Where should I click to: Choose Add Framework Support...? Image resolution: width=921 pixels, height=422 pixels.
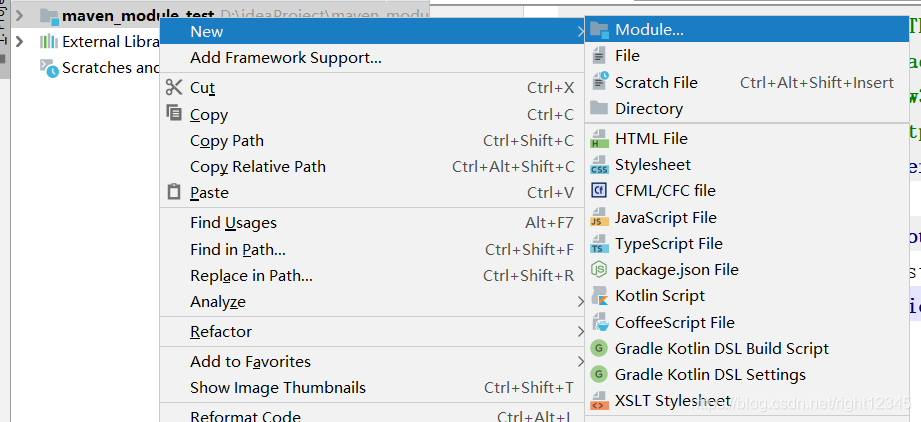[372, 58]
